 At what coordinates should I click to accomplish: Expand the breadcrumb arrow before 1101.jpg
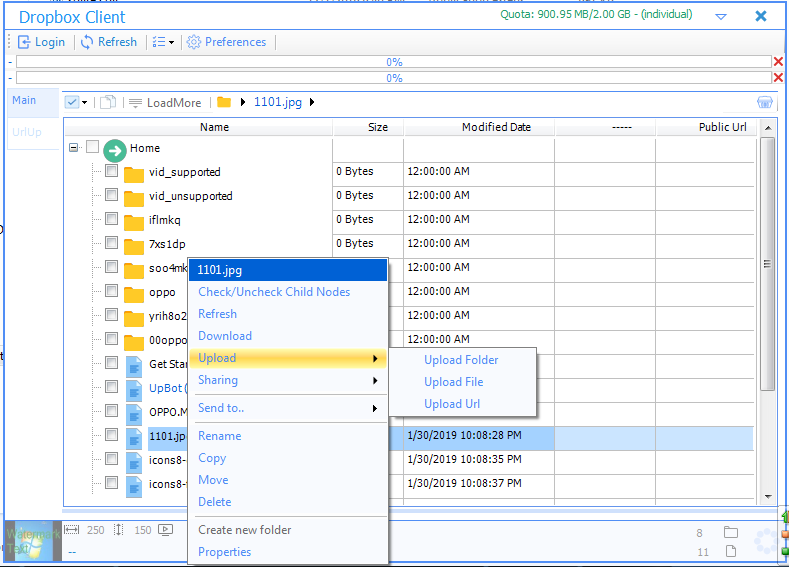[x=243, y=102]
